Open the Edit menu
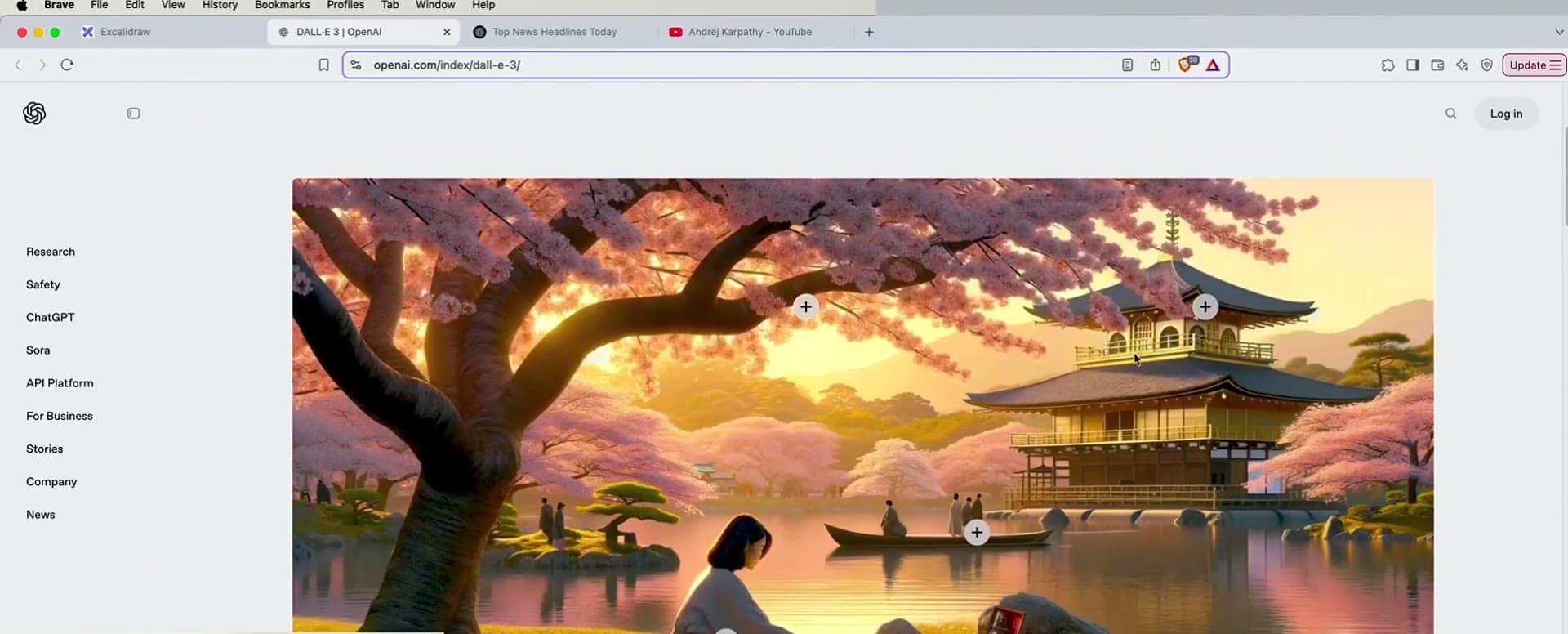The image size is (1568, 634). coord(135,5)
